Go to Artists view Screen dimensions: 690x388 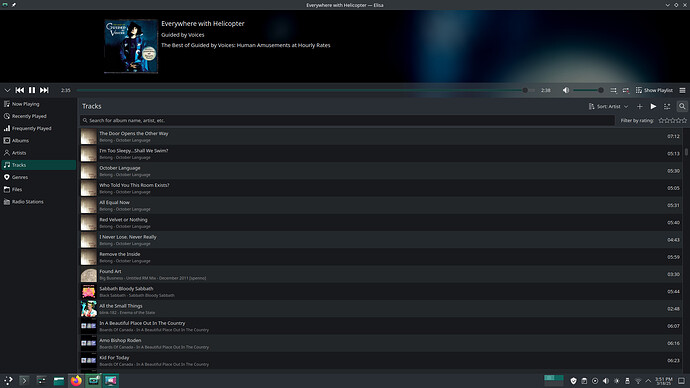click(38, 153)
